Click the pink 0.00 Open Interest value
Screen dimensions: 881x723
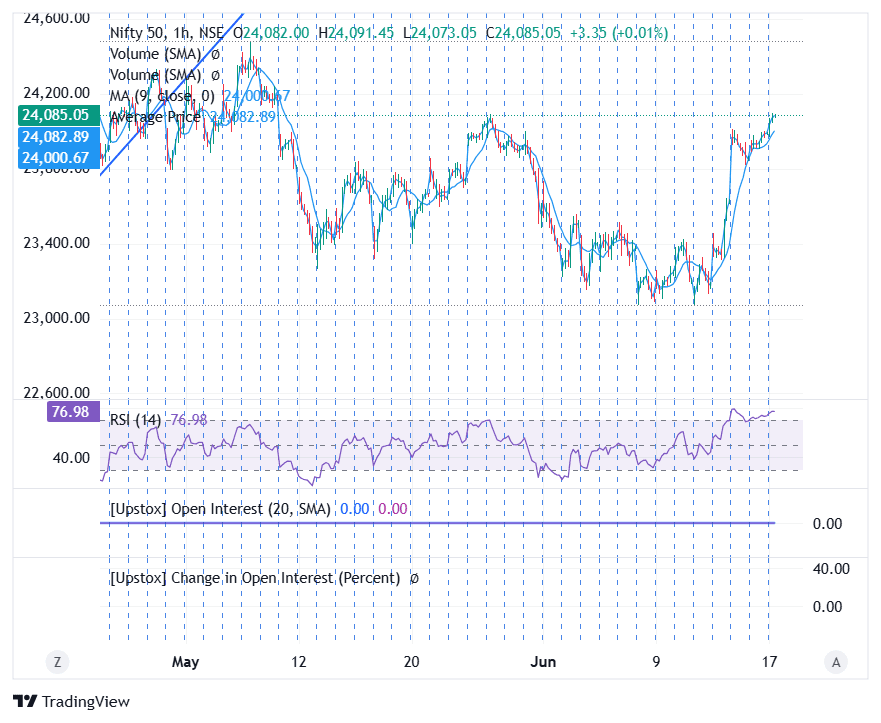[x=393, y=509]
